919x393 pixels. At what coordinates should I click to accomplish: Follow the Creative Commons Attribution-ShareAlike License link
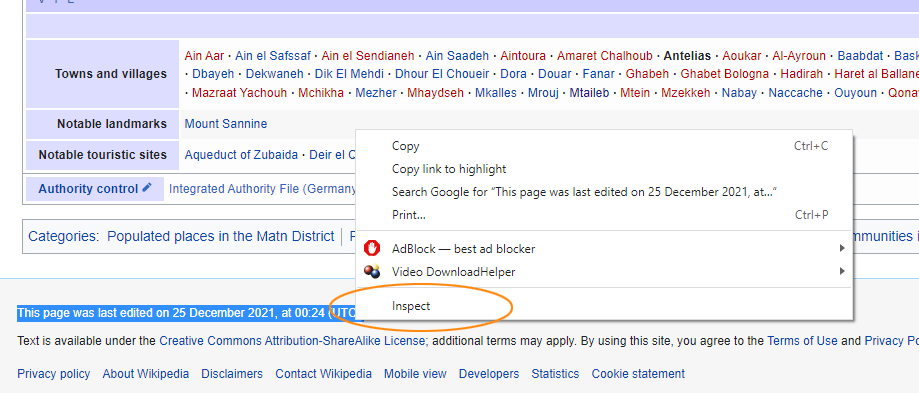[292, 341]
